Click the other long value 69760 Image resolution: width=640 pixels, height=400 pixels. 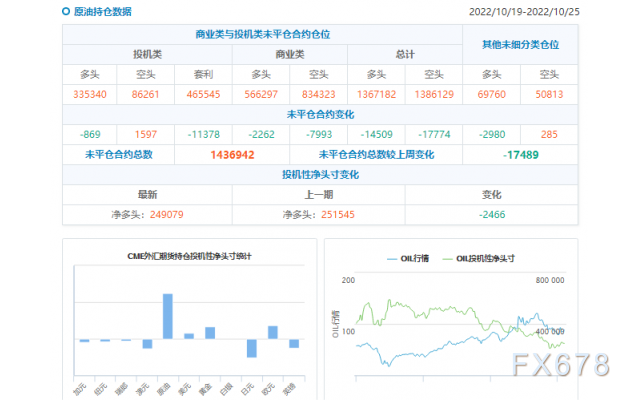click(x=491, y=94)
